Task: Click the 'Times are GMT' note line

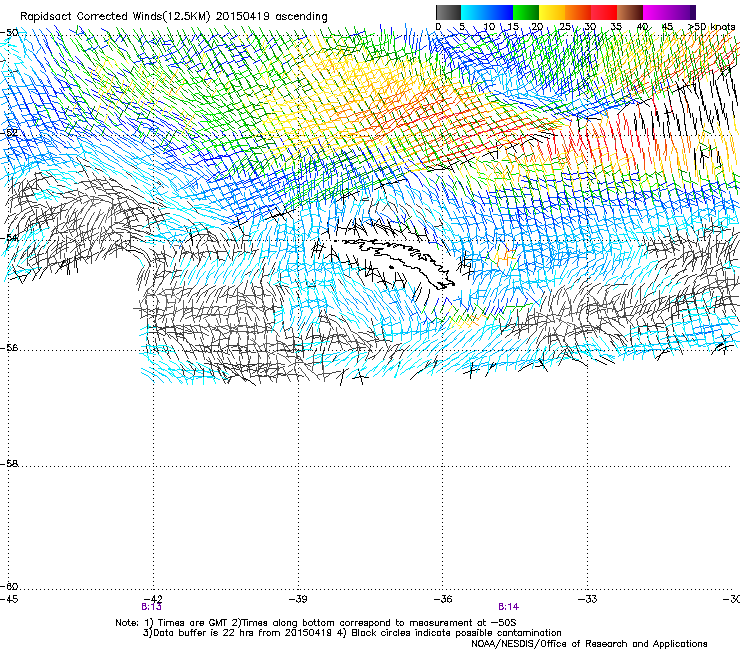Action: (316, 623)
